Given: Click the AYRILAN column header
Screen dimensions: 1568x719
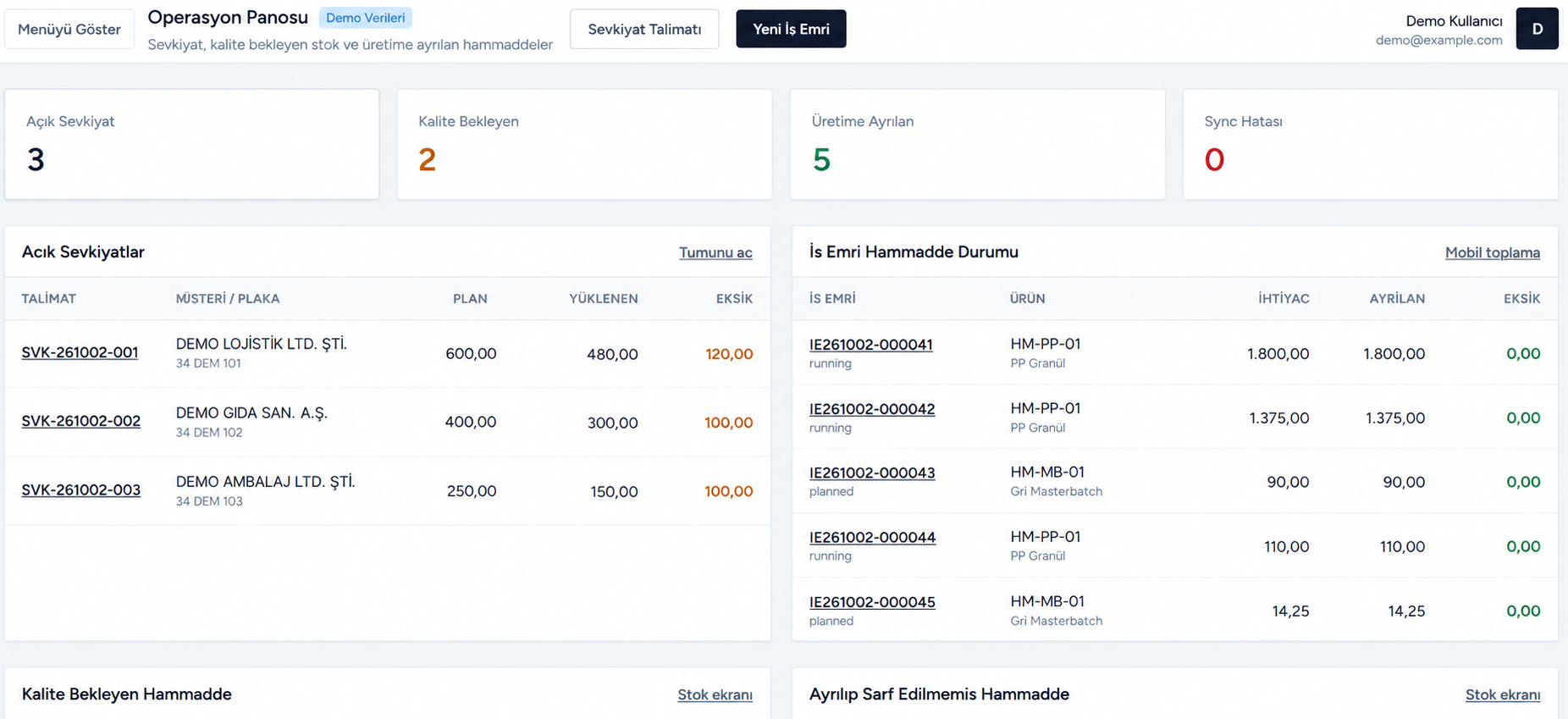Looking at the screenshot, I should click(1397, 298).
